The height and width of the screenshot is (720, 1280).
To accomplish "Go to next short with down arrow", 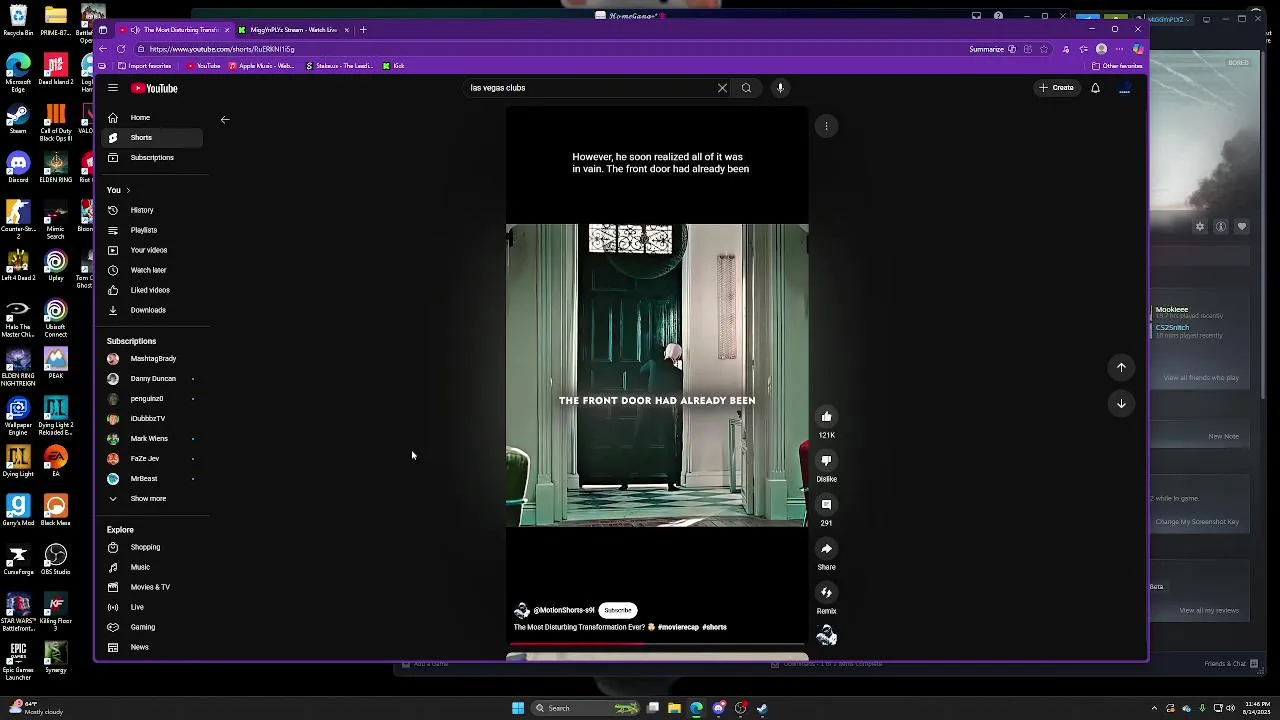I will (x=1121, y=403).
